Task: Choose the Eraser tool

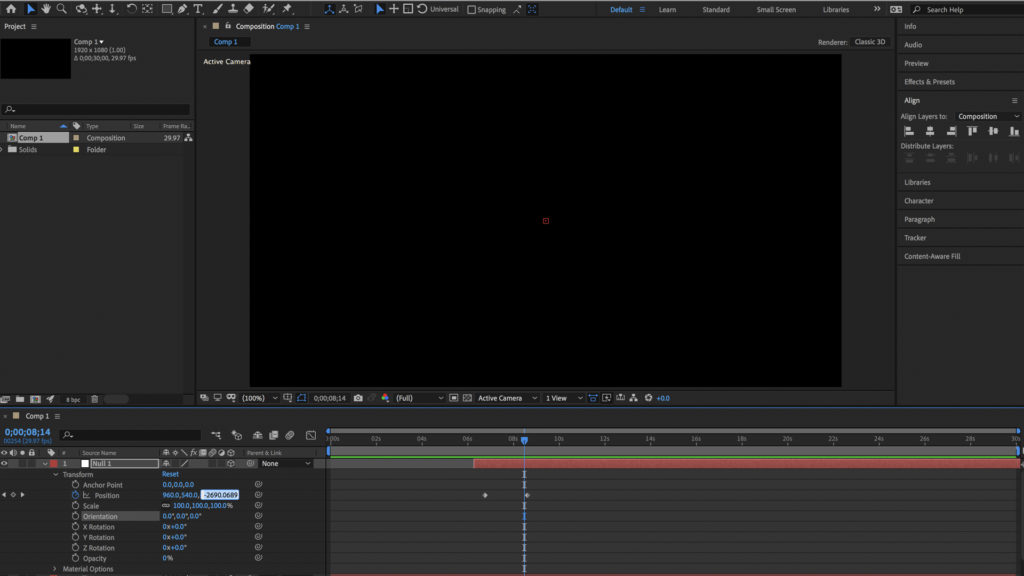Action: click(x=250, y=9)
